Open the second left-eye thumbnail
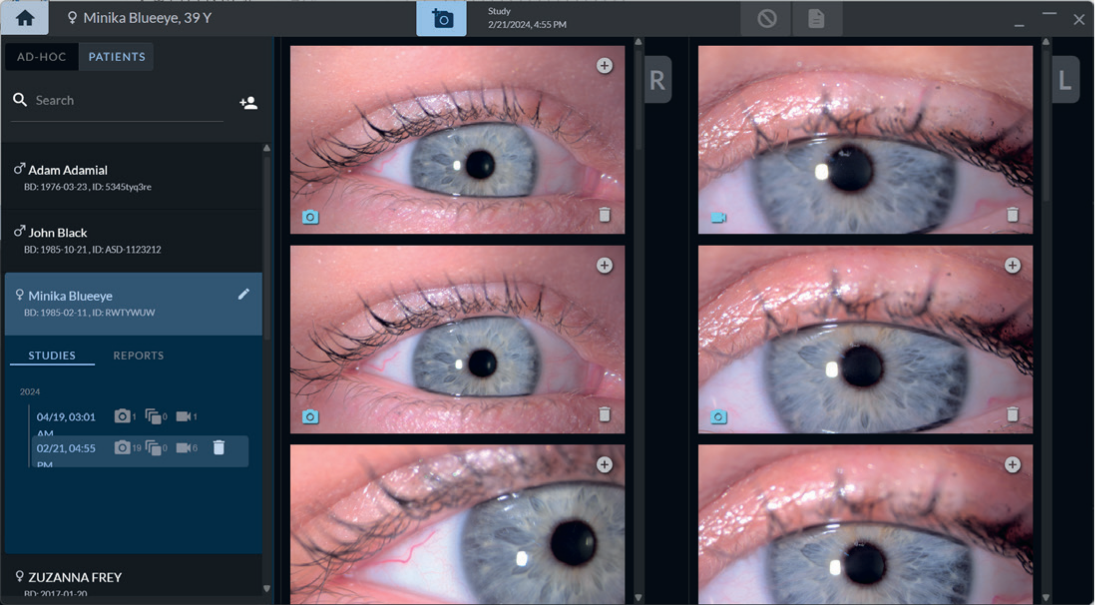Image resolution: width=1096 pixels, height=606 pixels. click(x=865, y=339)
